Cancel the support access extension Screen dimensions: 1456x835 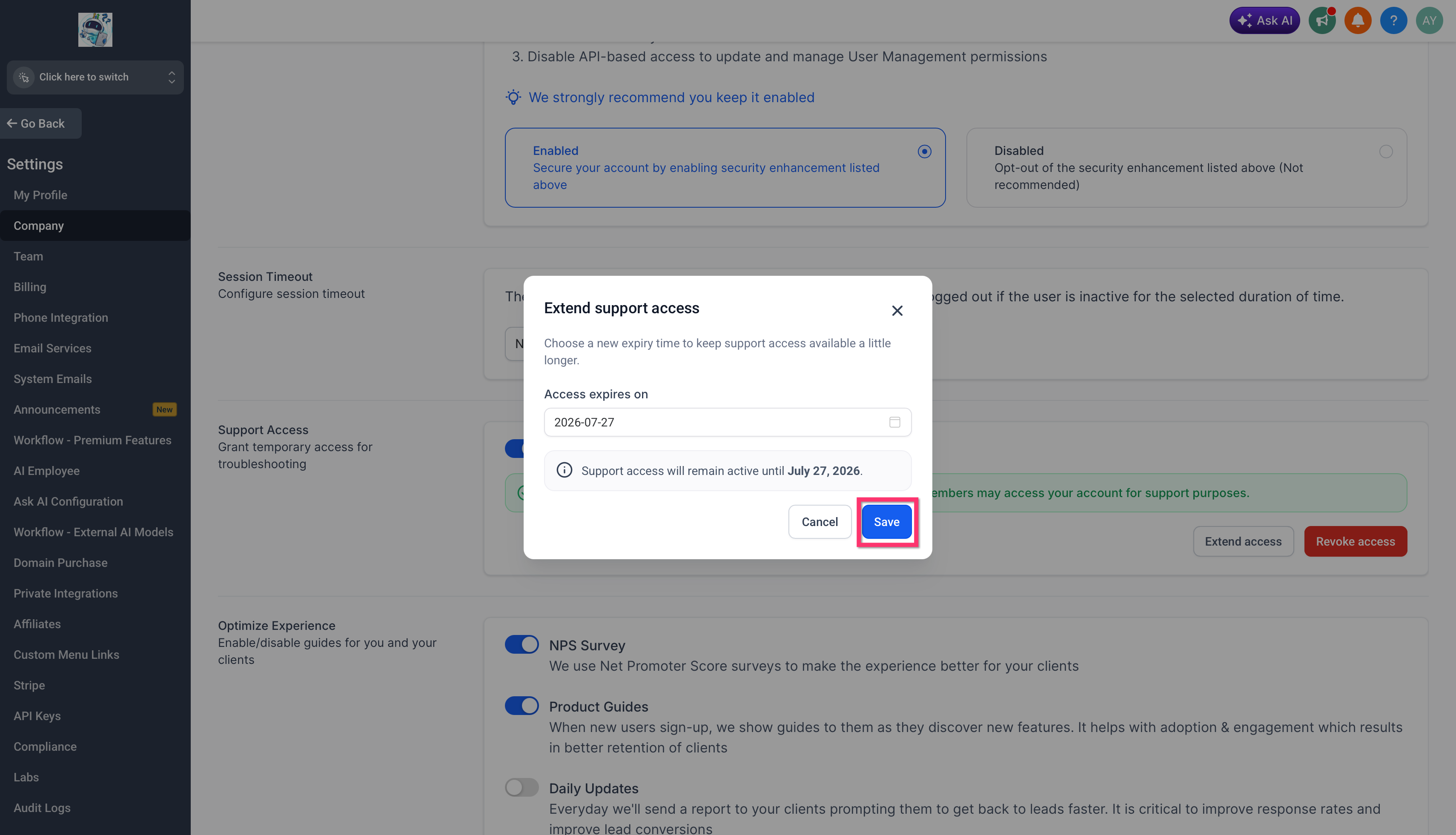820,522
